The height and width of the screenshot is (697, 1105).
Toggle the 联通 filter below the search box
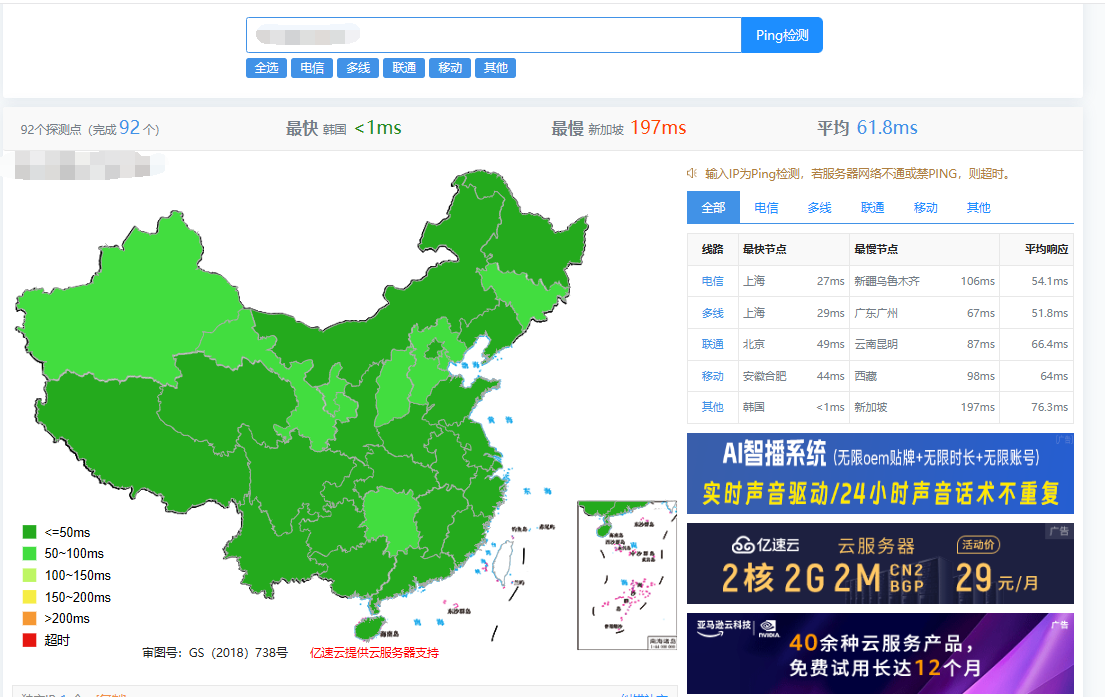tap(404, 68)
